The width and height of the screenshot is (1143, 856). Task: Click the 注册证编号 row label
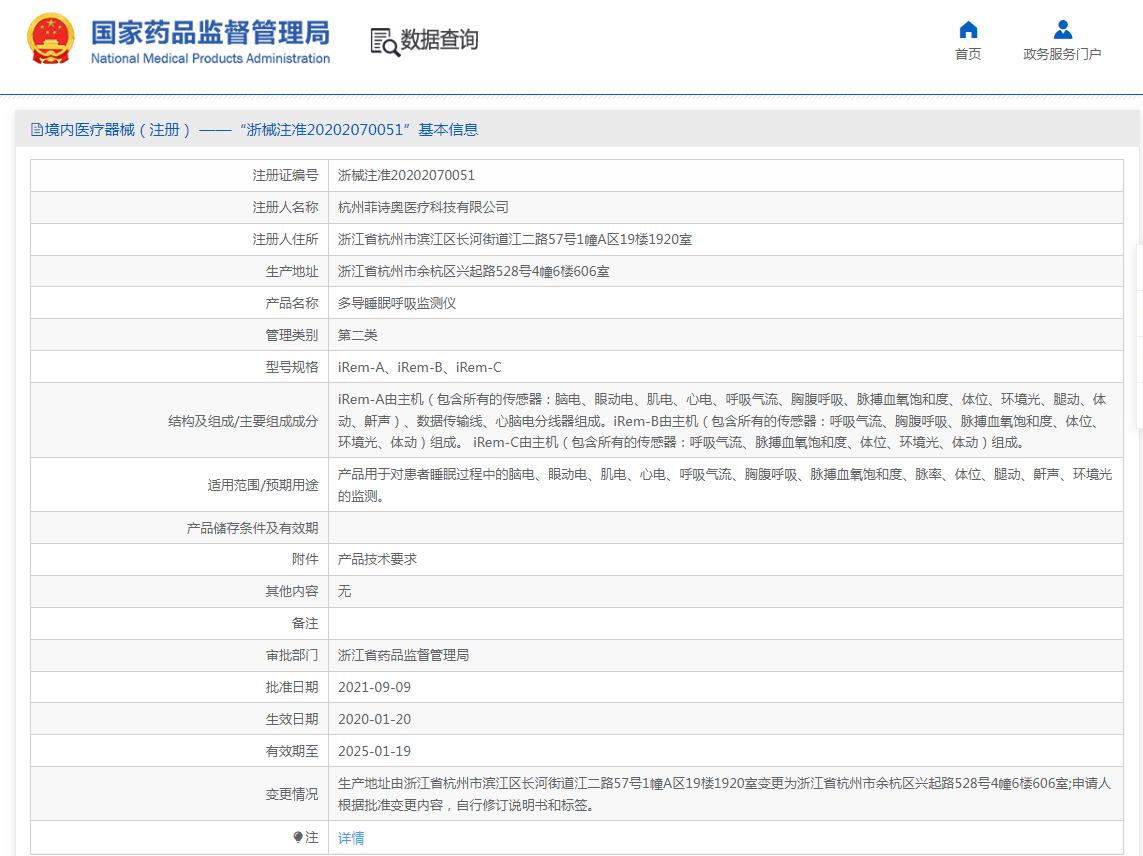[x=285, y=175]
